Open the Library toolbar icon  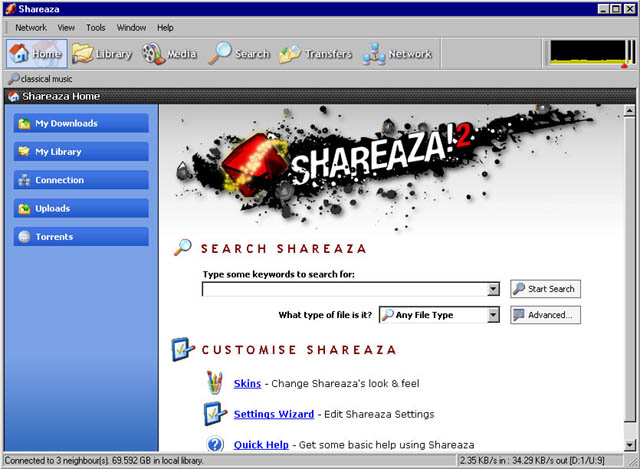pyautogui.click(x=102, y=54)
